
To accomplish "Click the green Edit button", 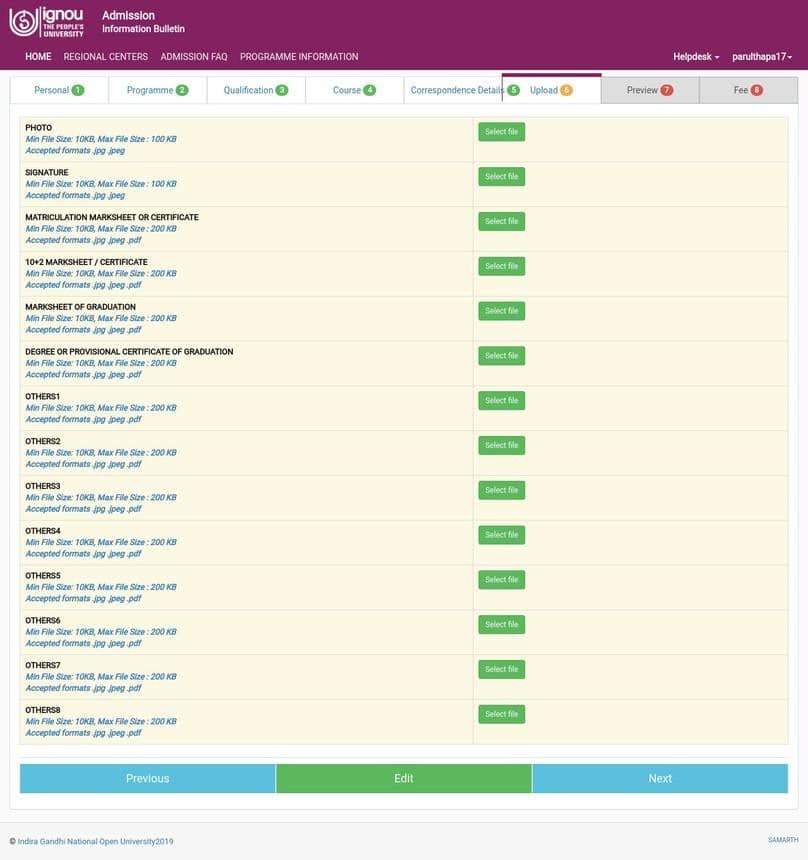I will [403, 778].
